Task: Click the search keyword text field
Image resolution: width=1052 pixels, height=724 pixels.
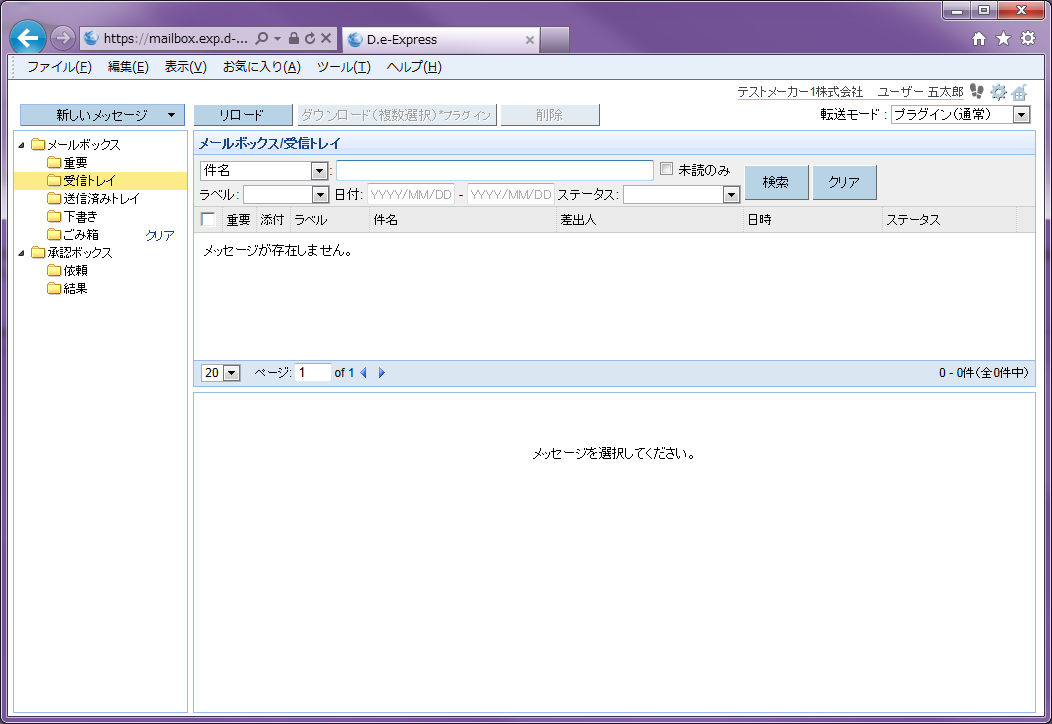Action: point(494,170)
